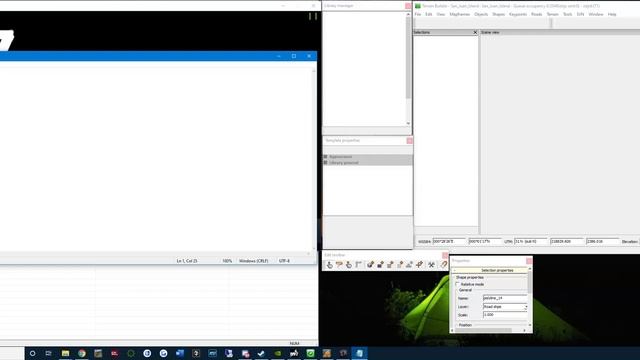Click Cortana circle on Windows taskbar
The height and width of the screenshot is (360, 640).
33,353
